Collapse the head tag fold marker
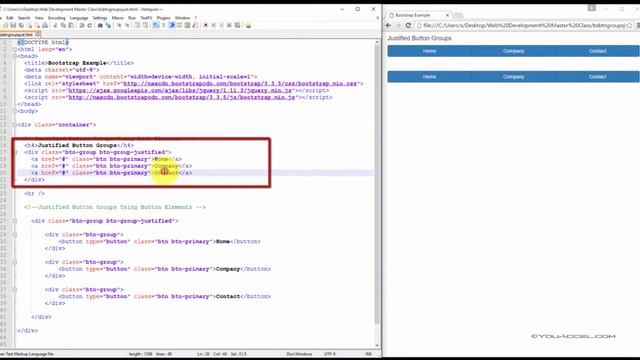The width and height of the screenshot is (640, 360). (15, 56)
